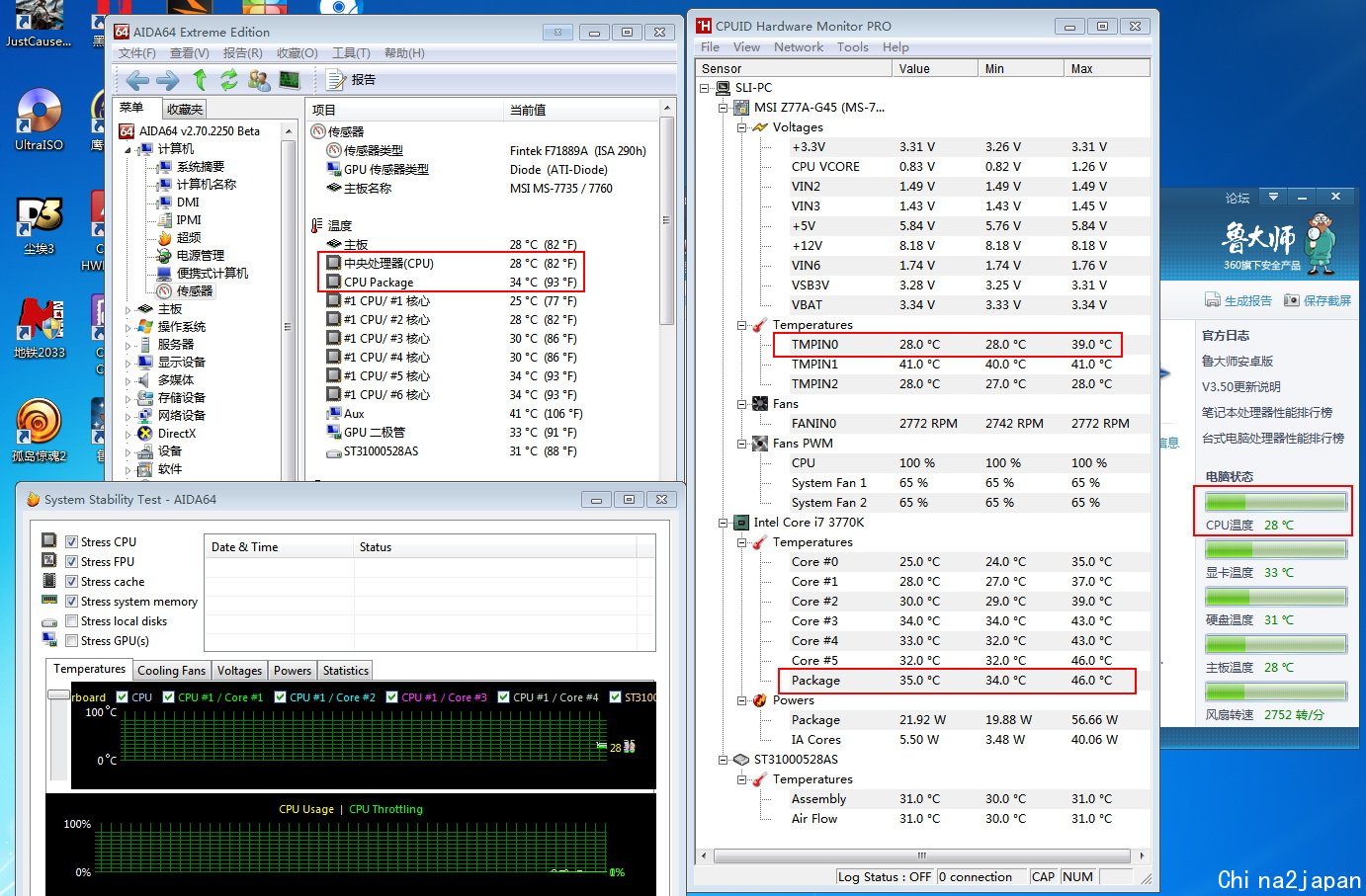
Task: Click the 报告 report toolbar button
Action: pos(351,80)
